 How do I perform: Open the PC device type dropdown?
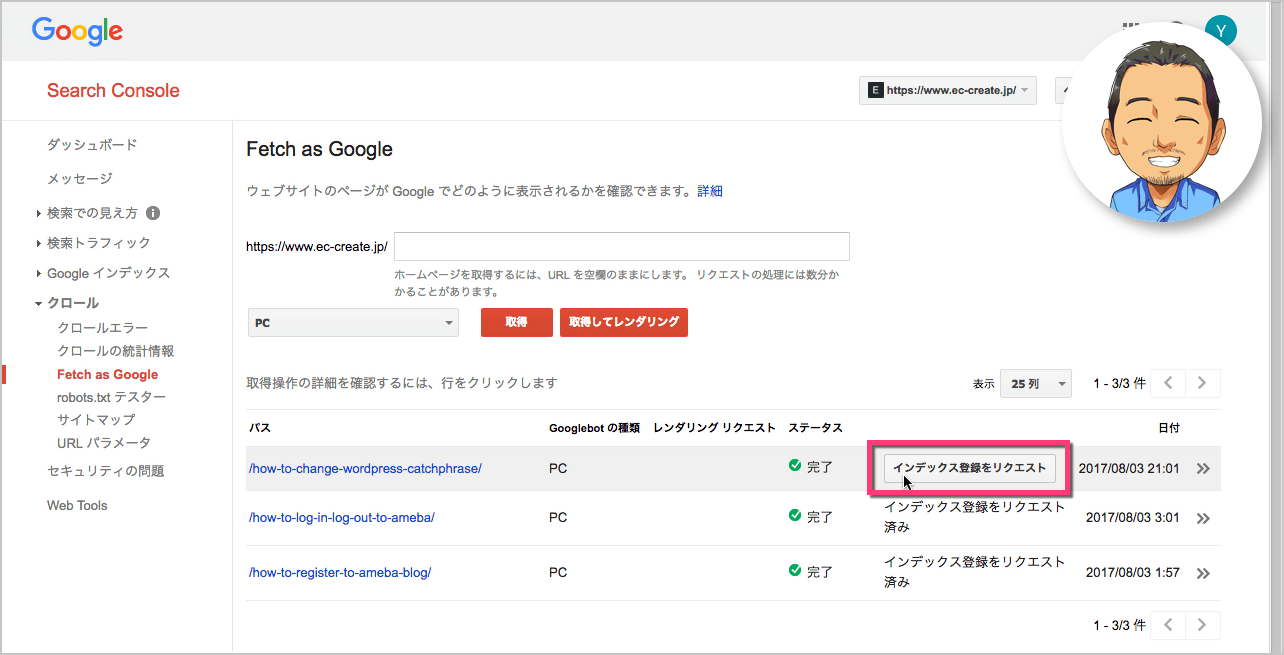click(x=353, y=323)
